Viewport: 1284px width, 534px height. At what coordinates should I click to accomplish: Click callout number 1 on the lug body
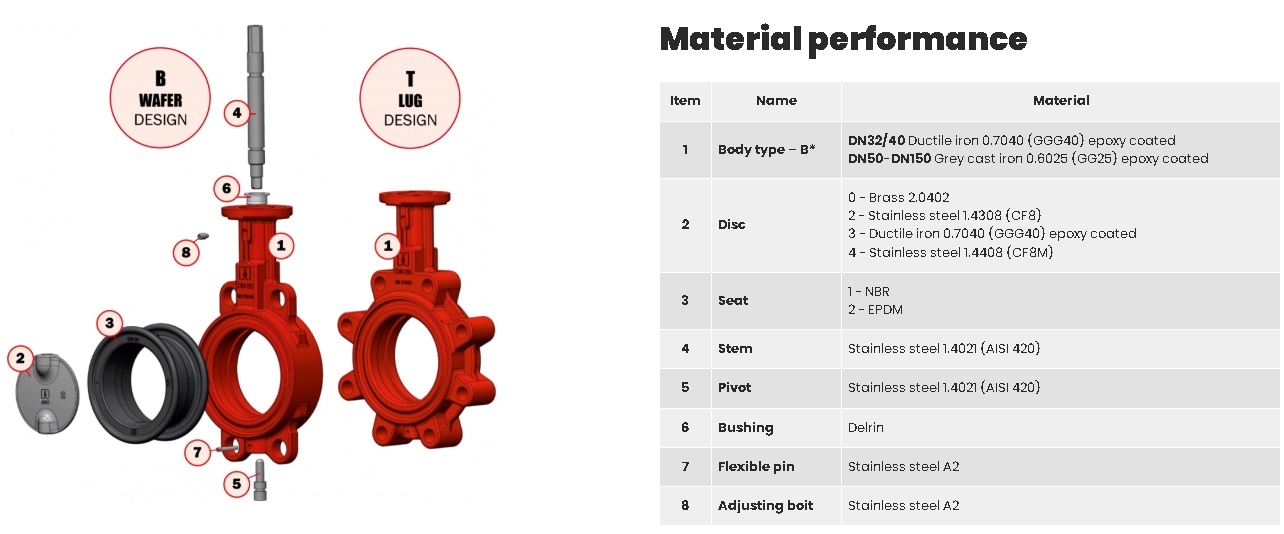pyautogui.click(x=388, y=245)
